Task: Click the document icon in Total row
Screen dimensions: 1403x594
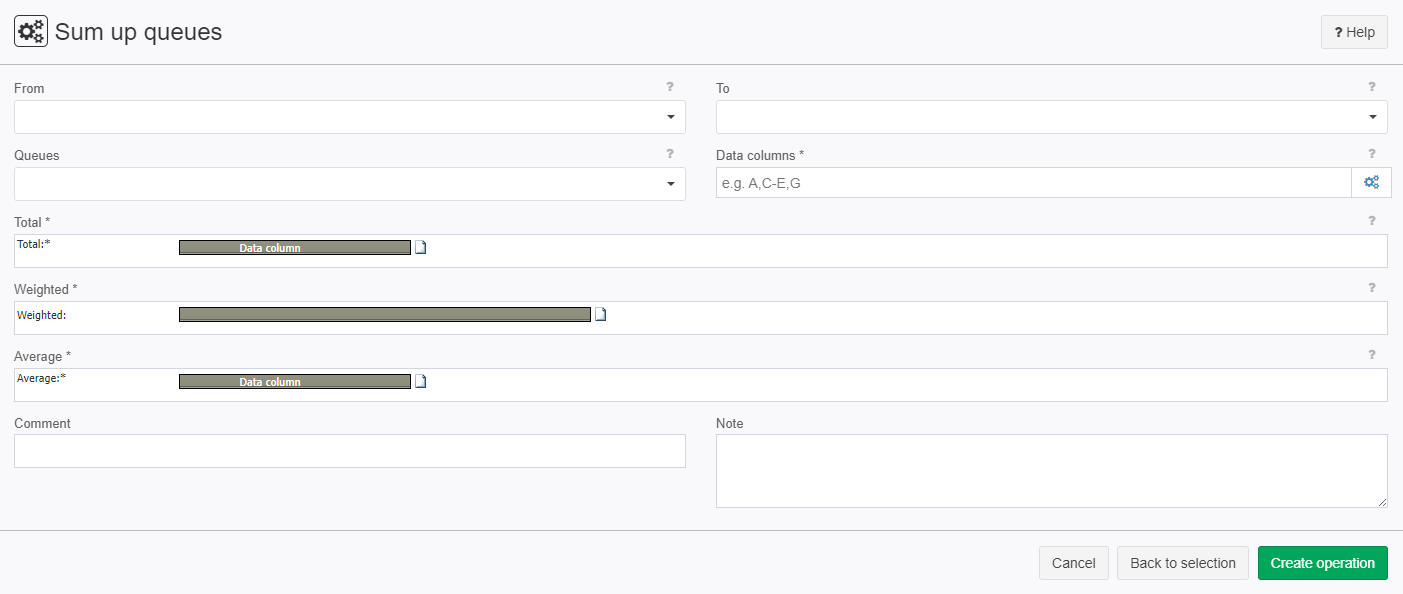Action: pyautogui.click(x=420, y=247)
